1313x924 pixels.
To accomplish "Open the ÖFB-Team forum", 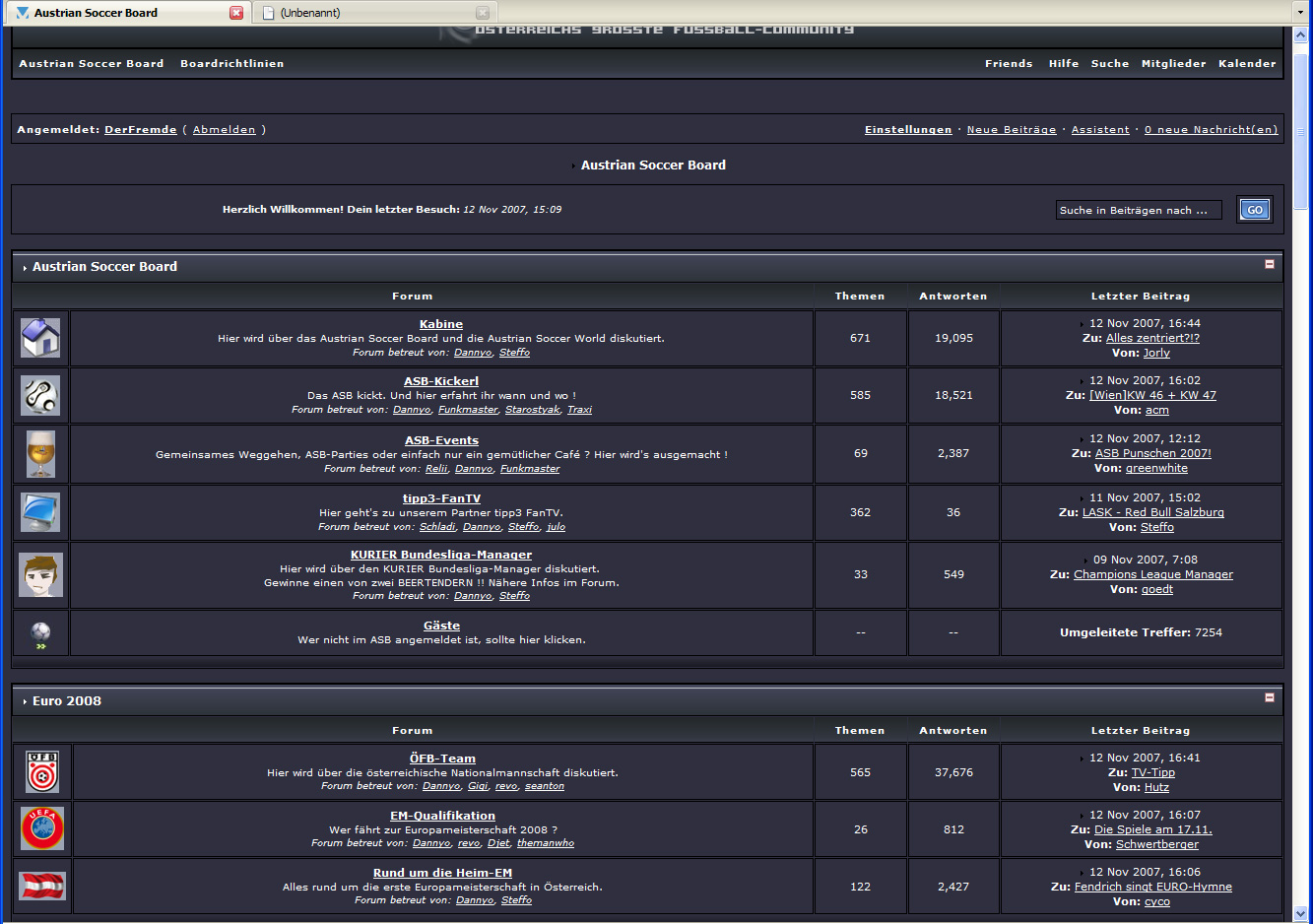I will (x=442, y=759).
